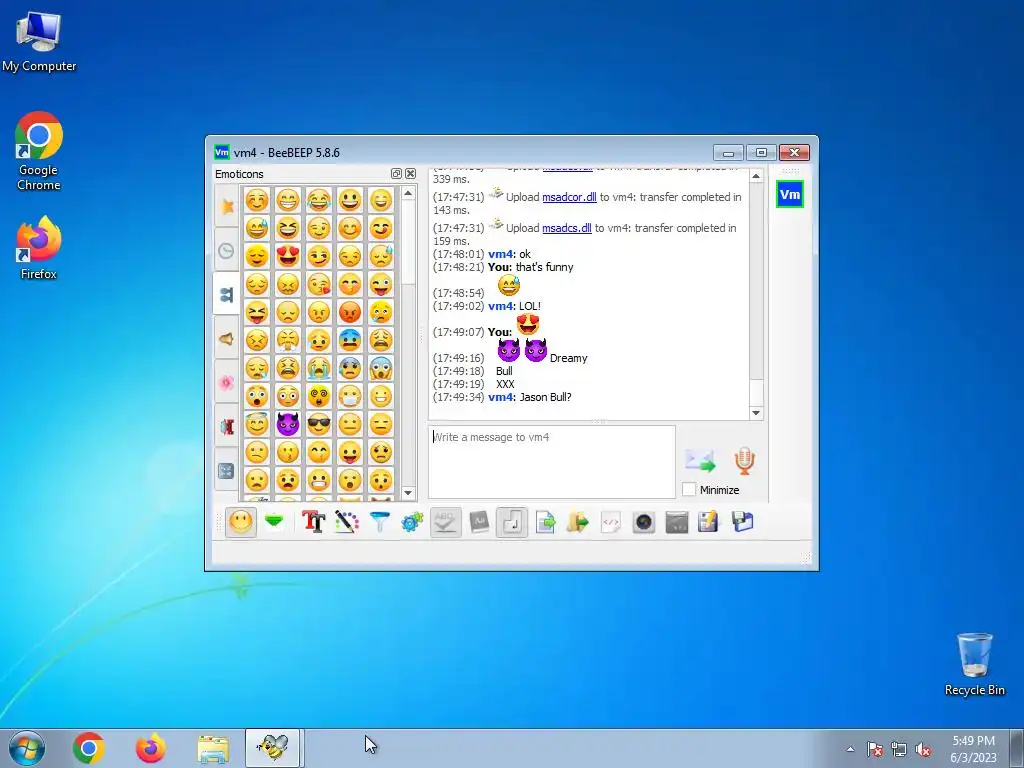This screenshot has height=768, width=1024.
Task: Insert the medical mask emoticon
Action: click(350, 396)
